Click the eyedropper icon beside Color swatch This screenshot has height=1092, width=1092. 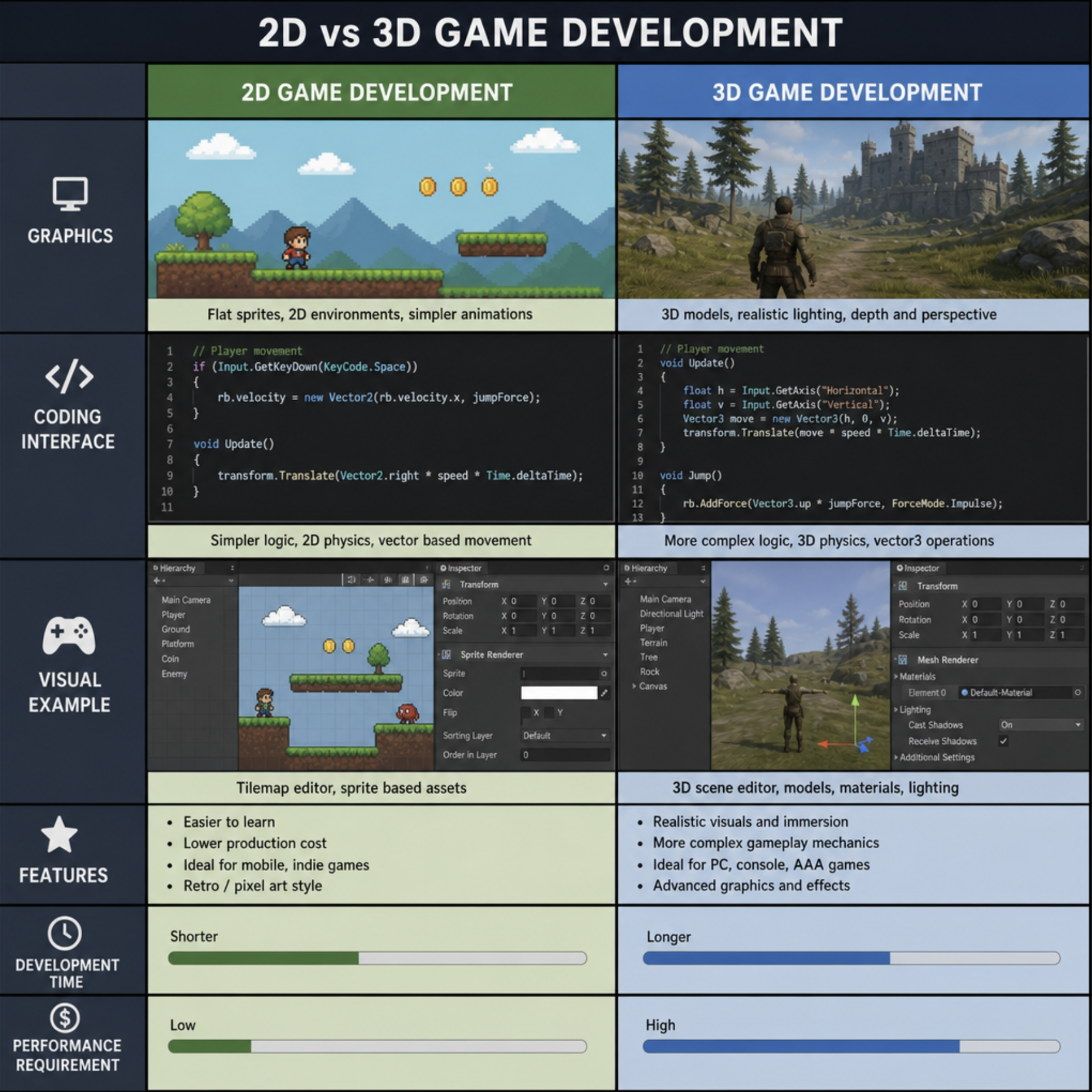[x=605, y=693]
